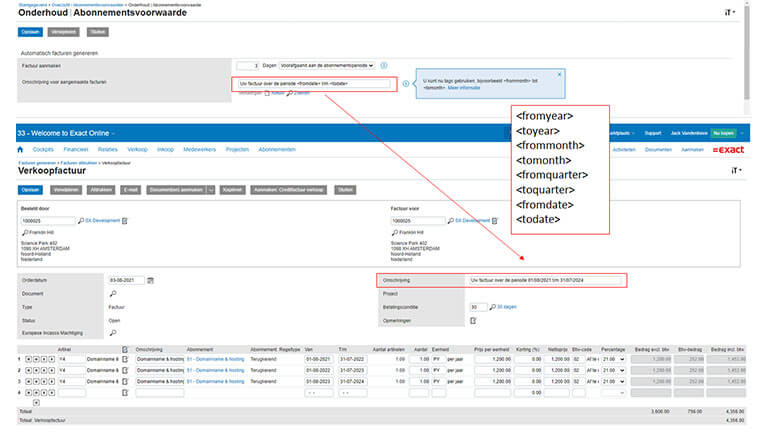Screen dimensions: 768x432
Task: Click magnifier before Franklin Hill under Factuur voor
Action: (x=394, y=233)
